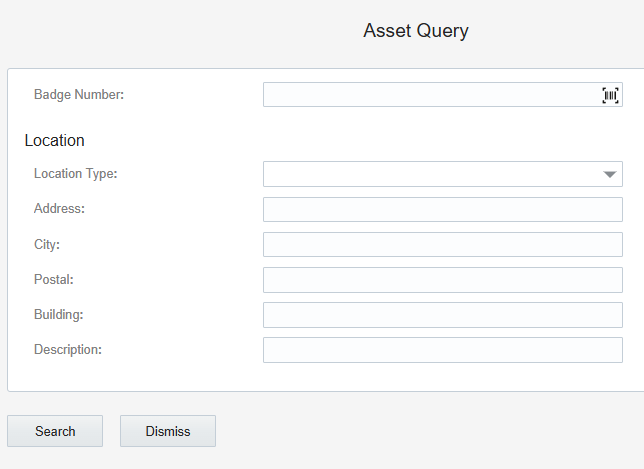Click the "Postal:" field label

tap(54, 280)
